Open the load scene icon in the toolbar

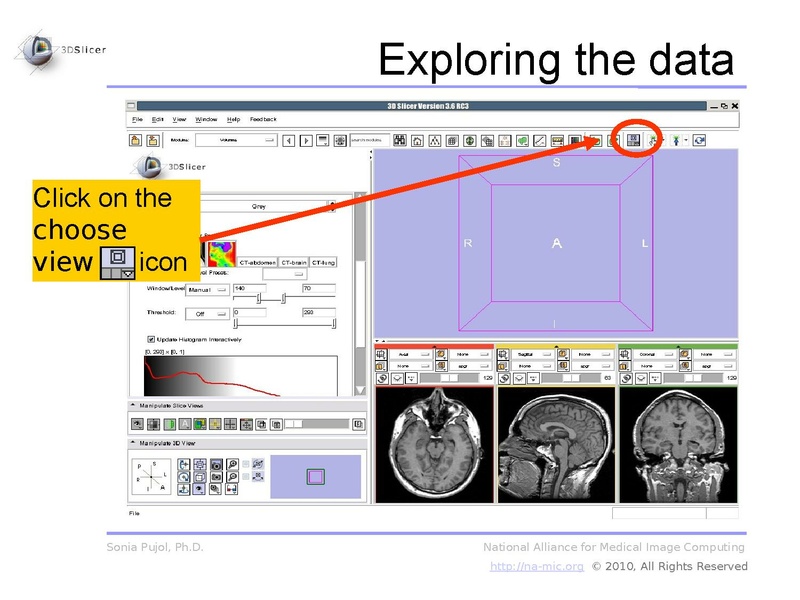coord(135,139)
